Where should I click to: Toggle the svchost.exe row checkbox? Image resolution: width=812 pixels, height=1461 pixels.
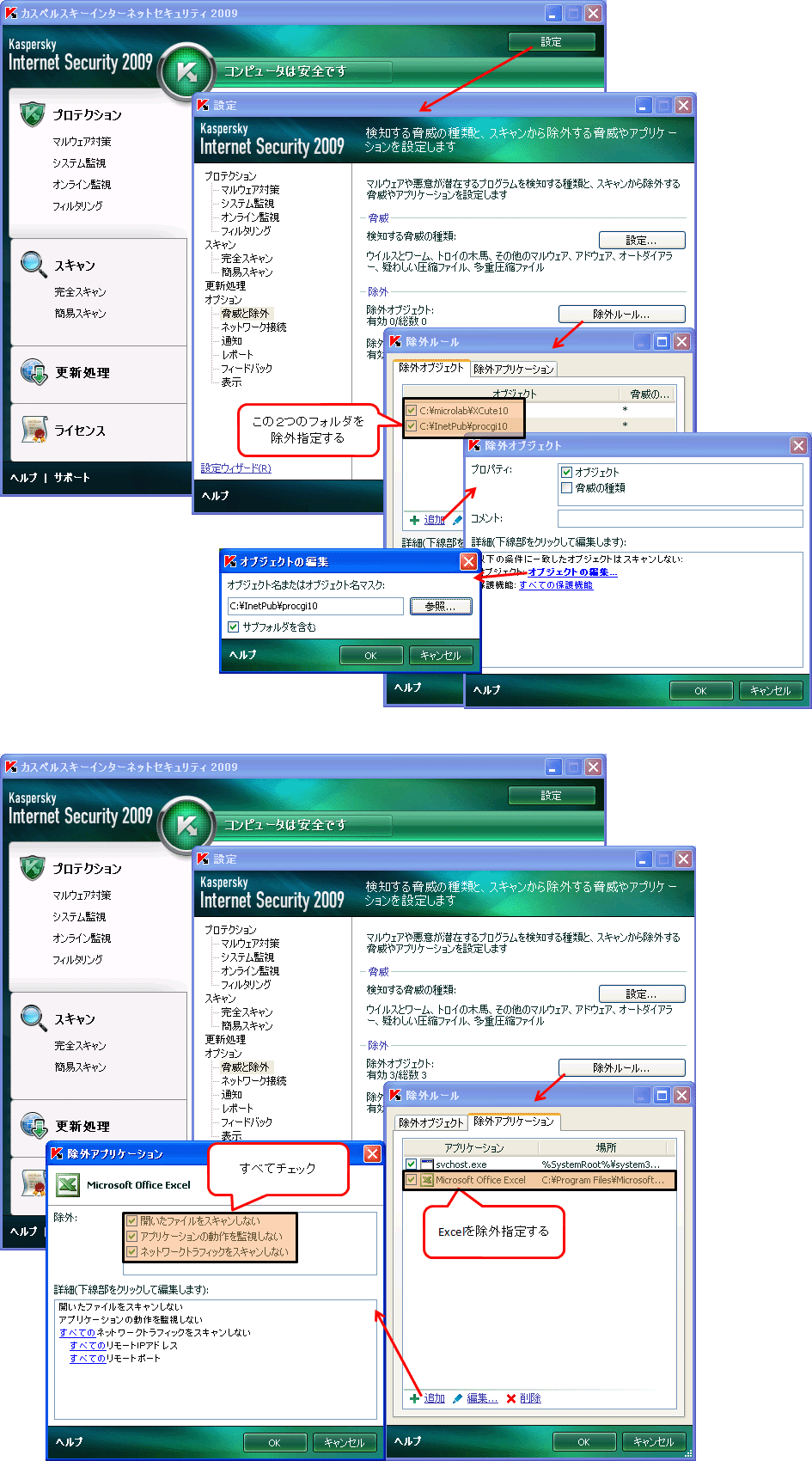point(412,1165)
